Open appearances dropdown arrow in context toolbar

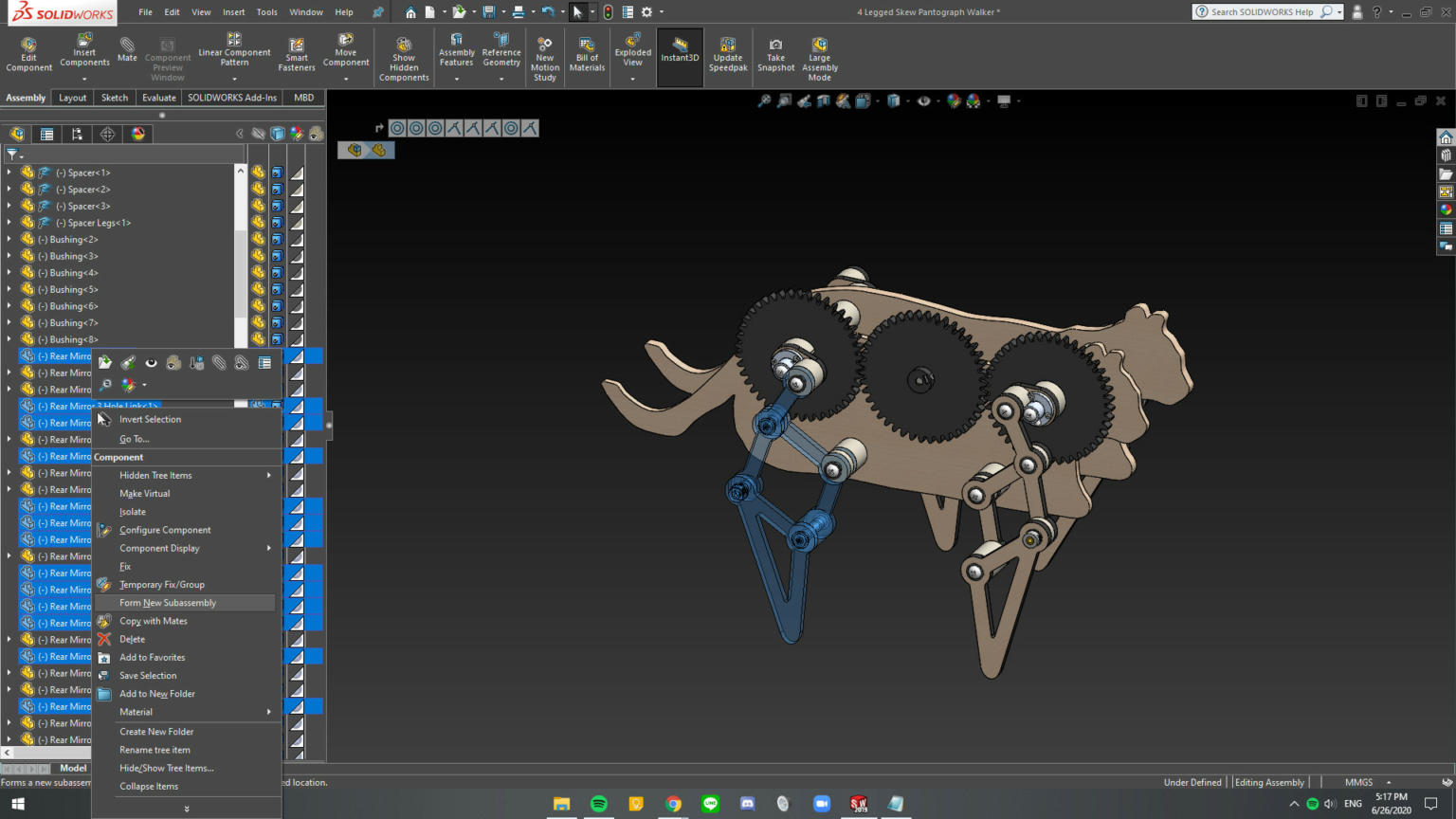click(x=144, y=385)
